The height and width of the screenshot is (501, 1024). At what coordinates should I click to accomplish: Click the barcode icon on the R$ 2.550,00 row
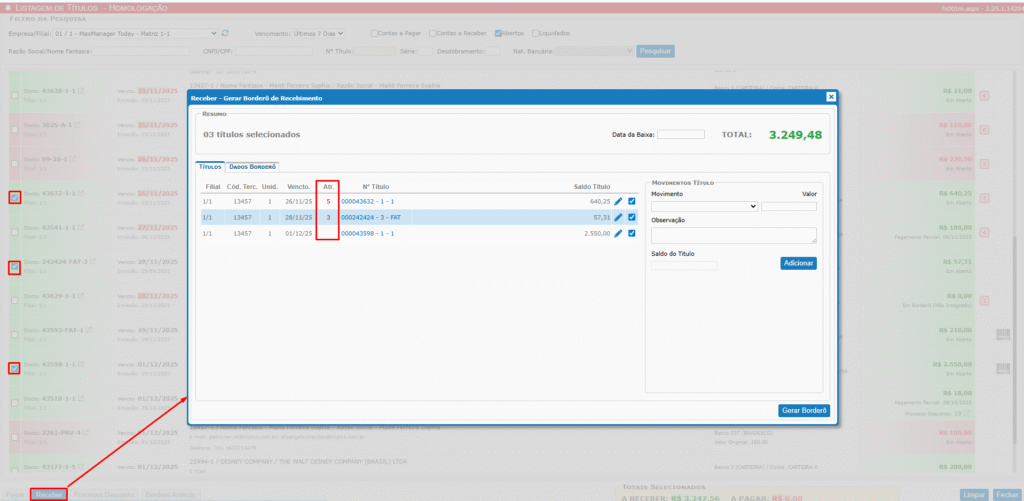[x=1002, y=368]
